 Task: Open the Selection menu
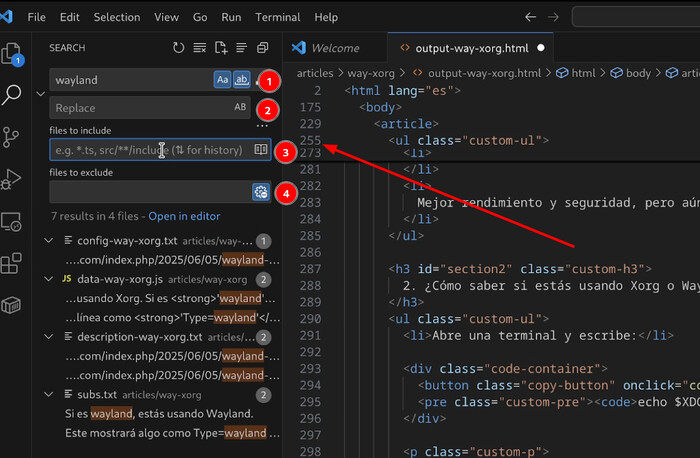point(117,17)
